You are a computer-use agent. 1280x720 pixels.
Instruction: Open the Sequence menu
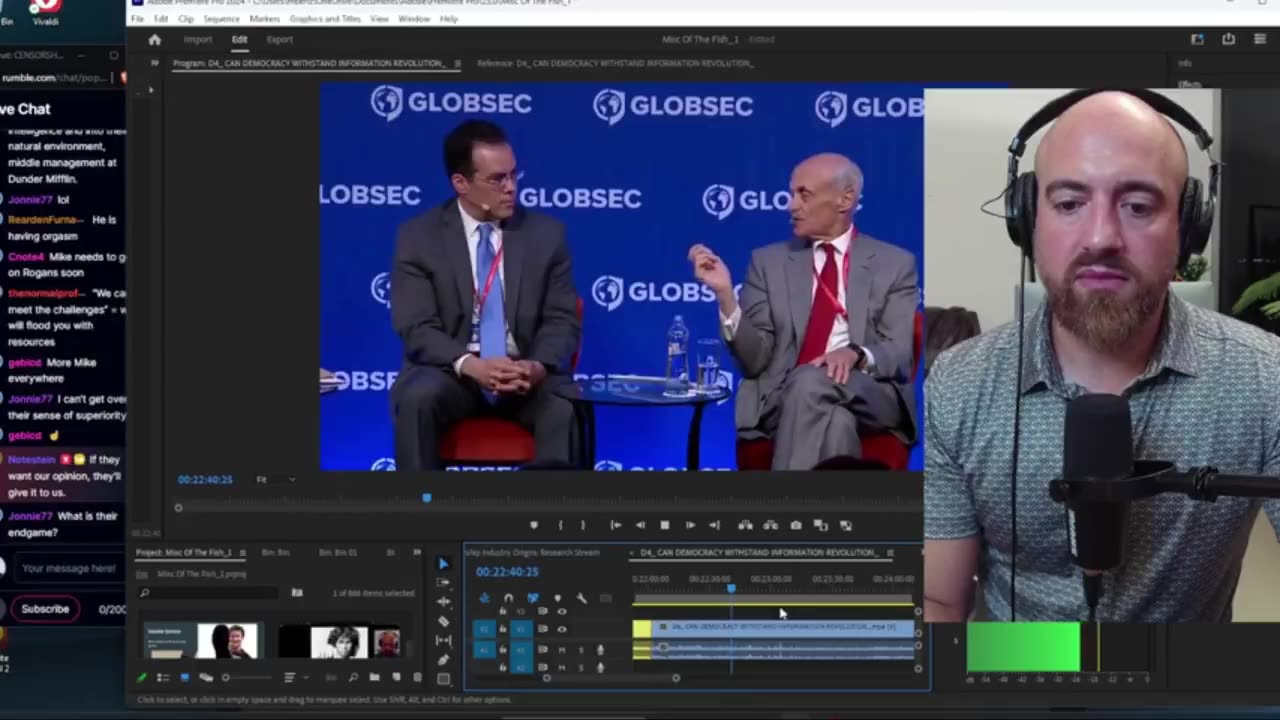(221, 19)
